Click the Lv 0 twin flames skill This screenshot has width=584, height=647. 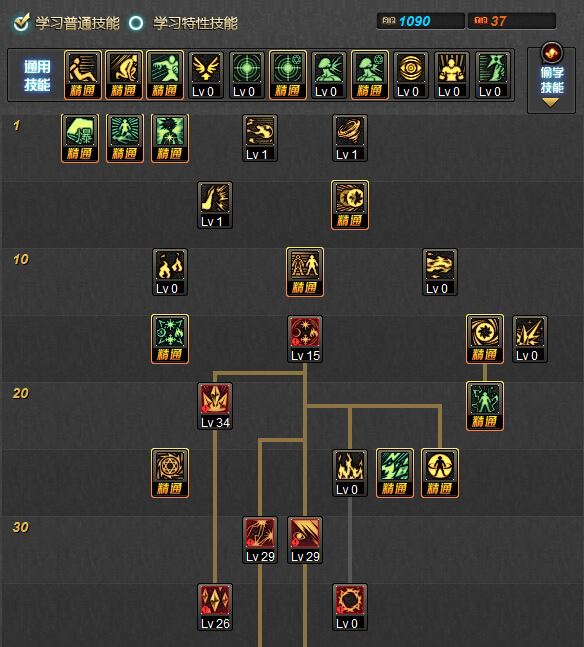coord(170,272)
